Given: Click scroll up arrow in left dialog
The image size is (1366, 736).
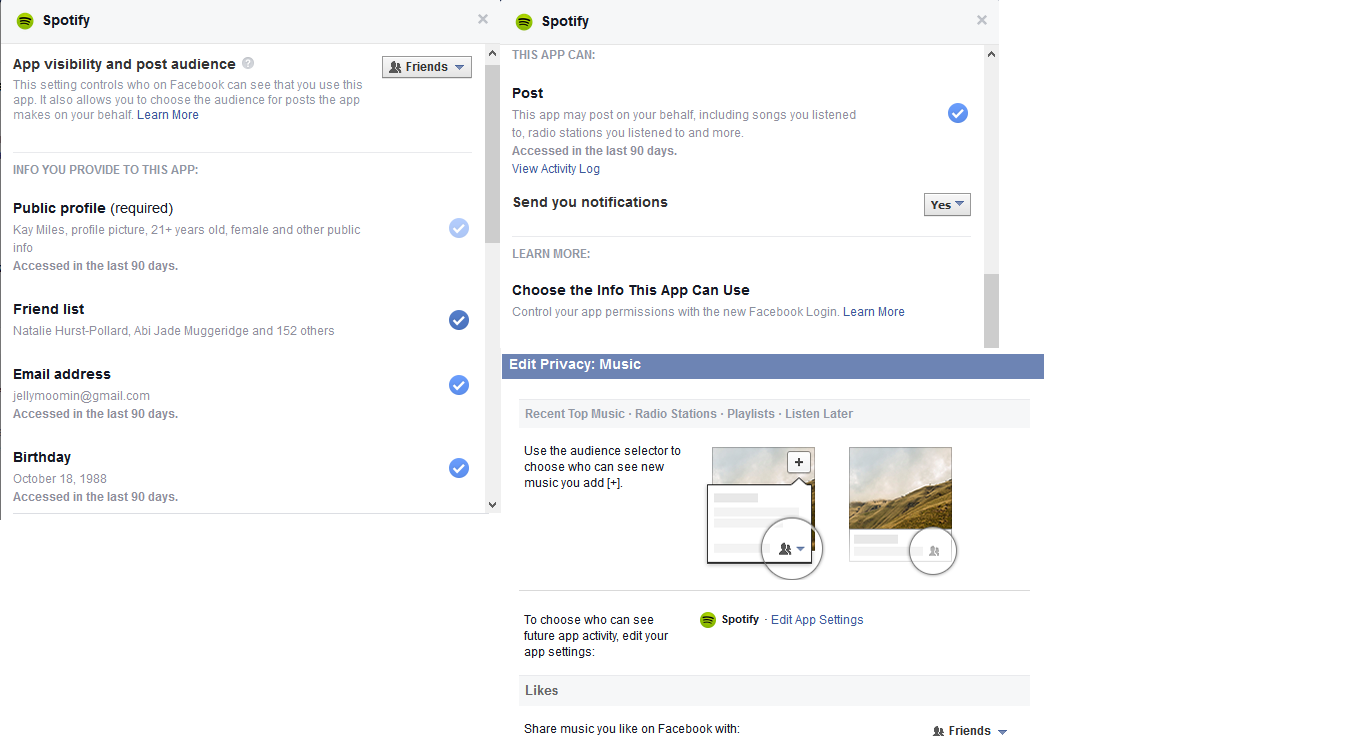Looking at the screenshot, I should (491, 53).
